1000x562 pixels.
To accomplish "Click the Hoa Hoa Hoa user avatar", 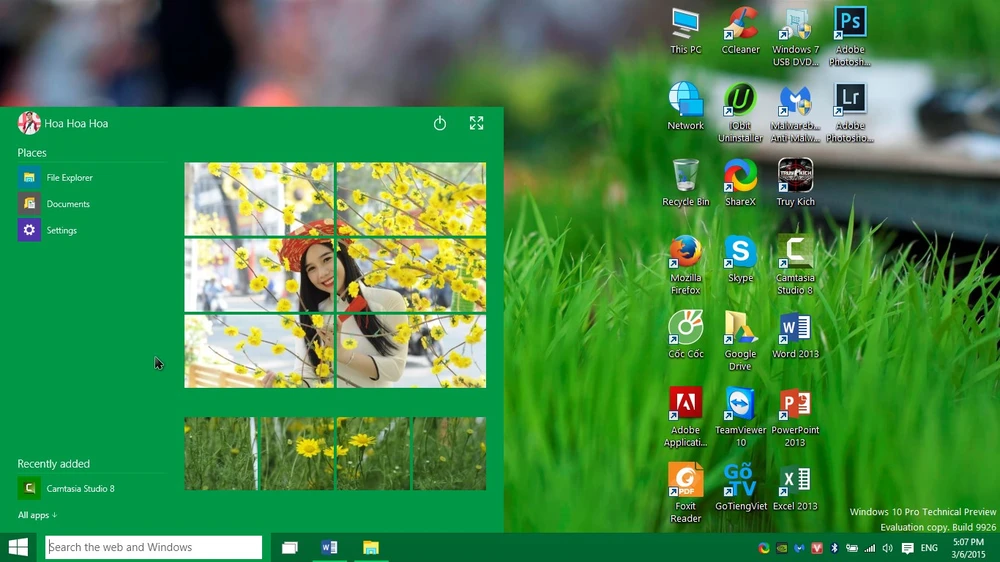I will [29, 123].
